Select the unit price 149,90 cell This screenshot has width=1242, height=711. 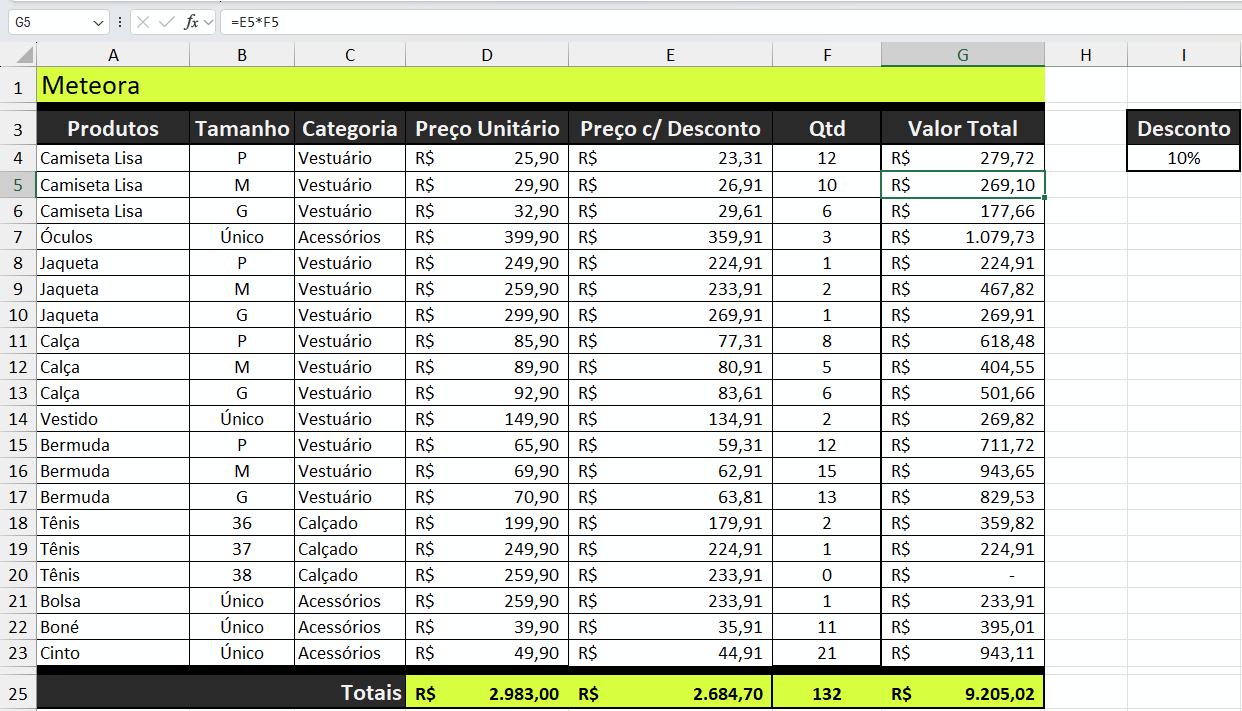[x=487, y=419]
